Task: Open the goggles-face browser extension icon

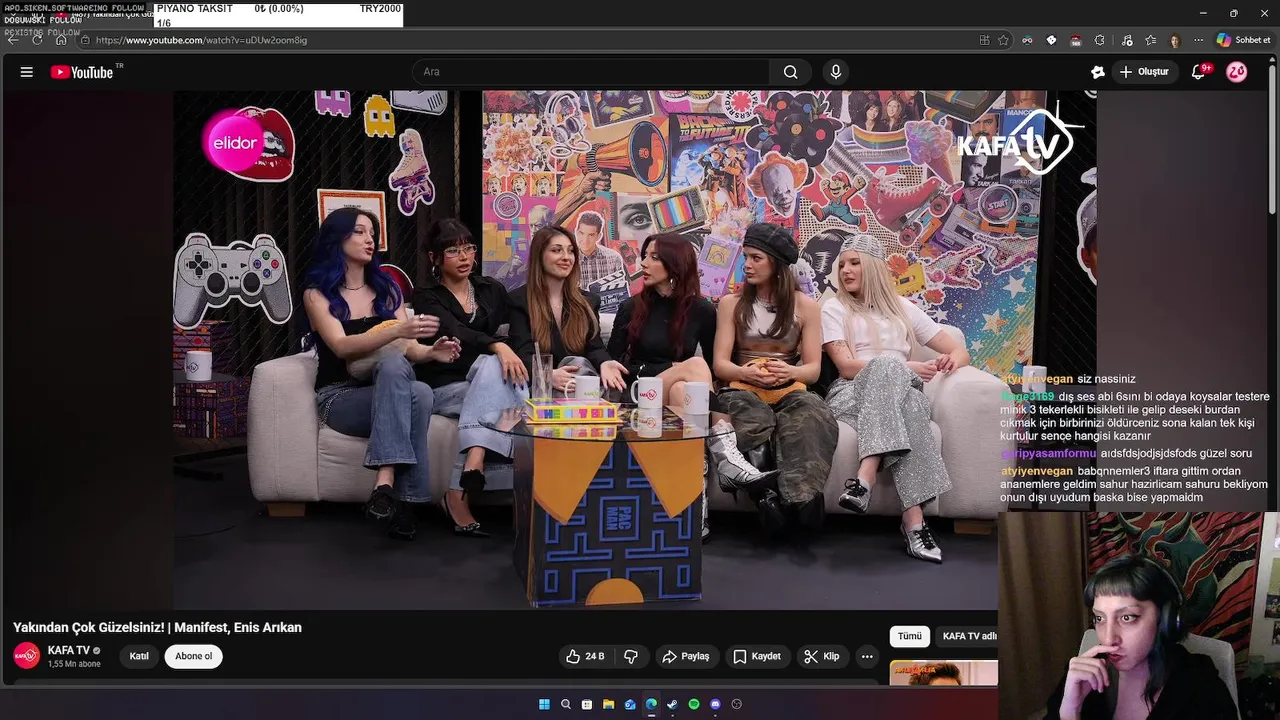Action: [1027, 40]
